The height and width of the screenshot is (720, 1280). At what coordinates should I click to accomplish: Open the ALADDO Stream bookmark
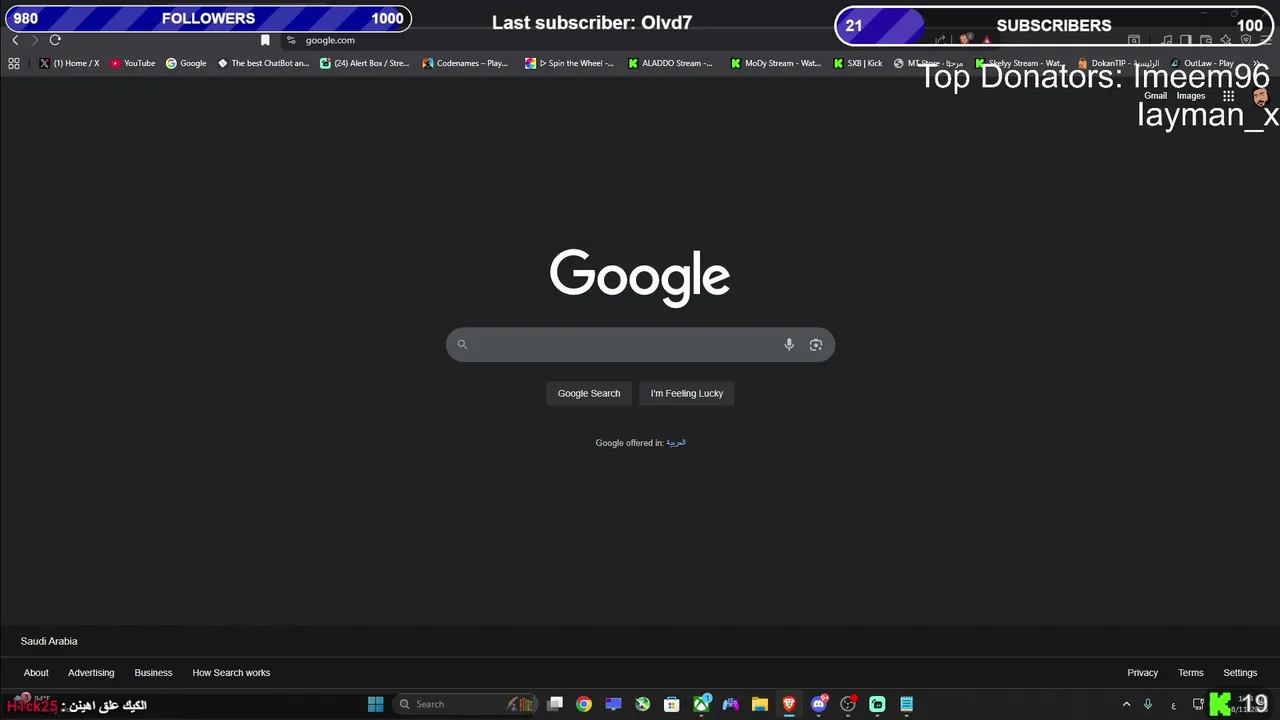pyautogui.click(x=671, y=63)
